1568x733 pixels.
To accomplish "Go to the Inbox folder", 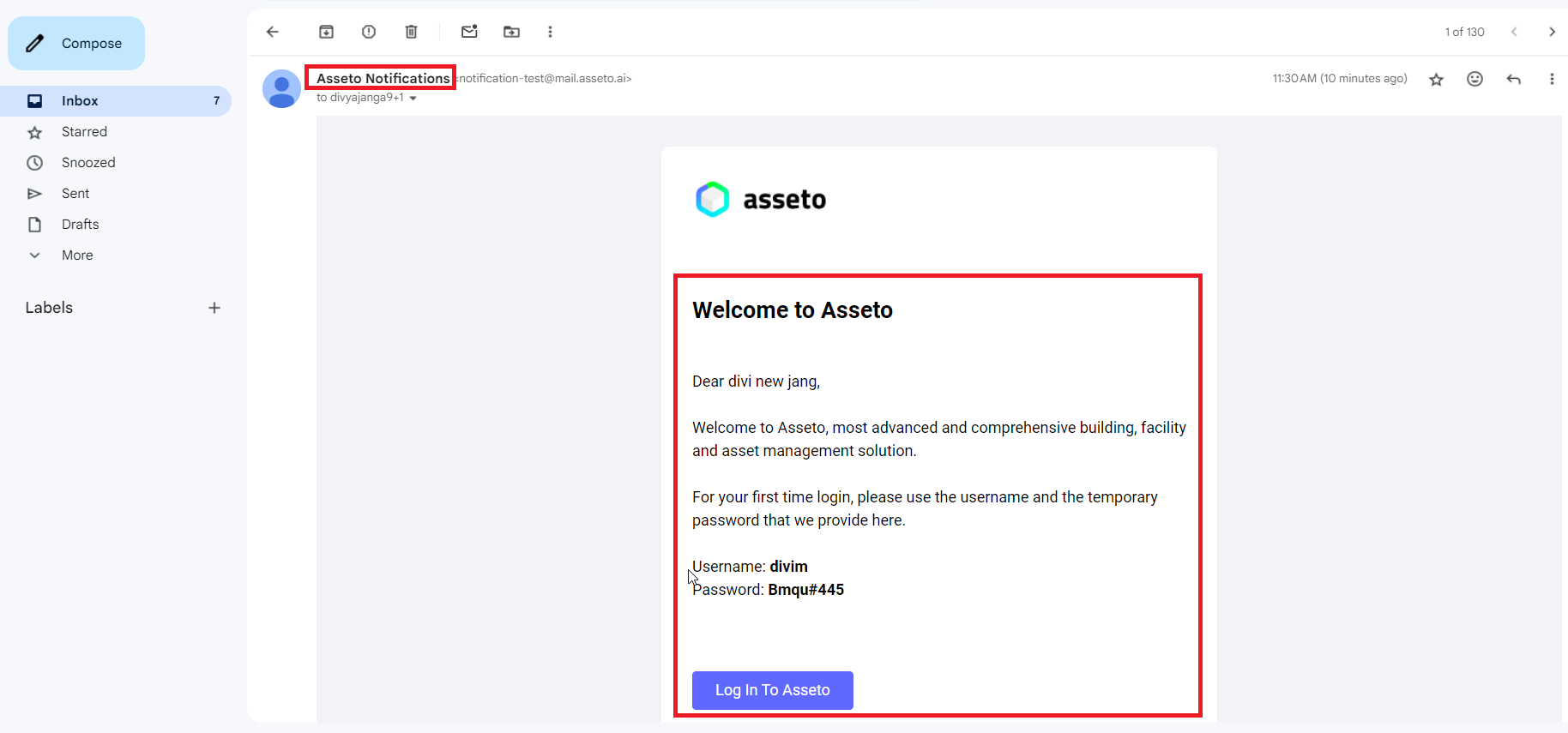I will [80, 101].
